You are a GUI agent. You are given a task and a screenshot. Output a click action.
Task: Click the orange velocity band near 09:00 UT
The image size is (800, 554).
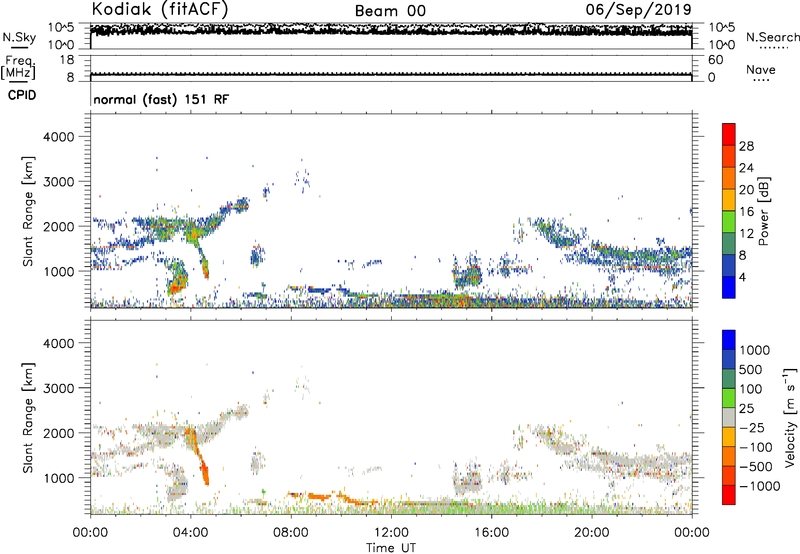[x=318, y=496]
